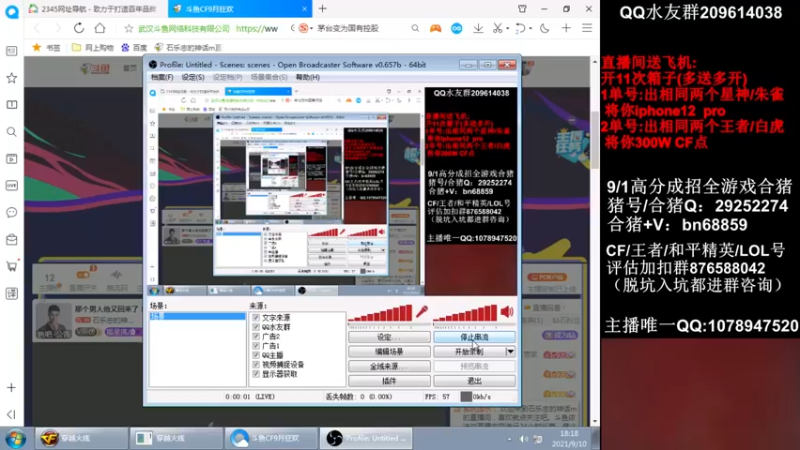
Task: Reload the browser page
Action: (x=79, y=29)
